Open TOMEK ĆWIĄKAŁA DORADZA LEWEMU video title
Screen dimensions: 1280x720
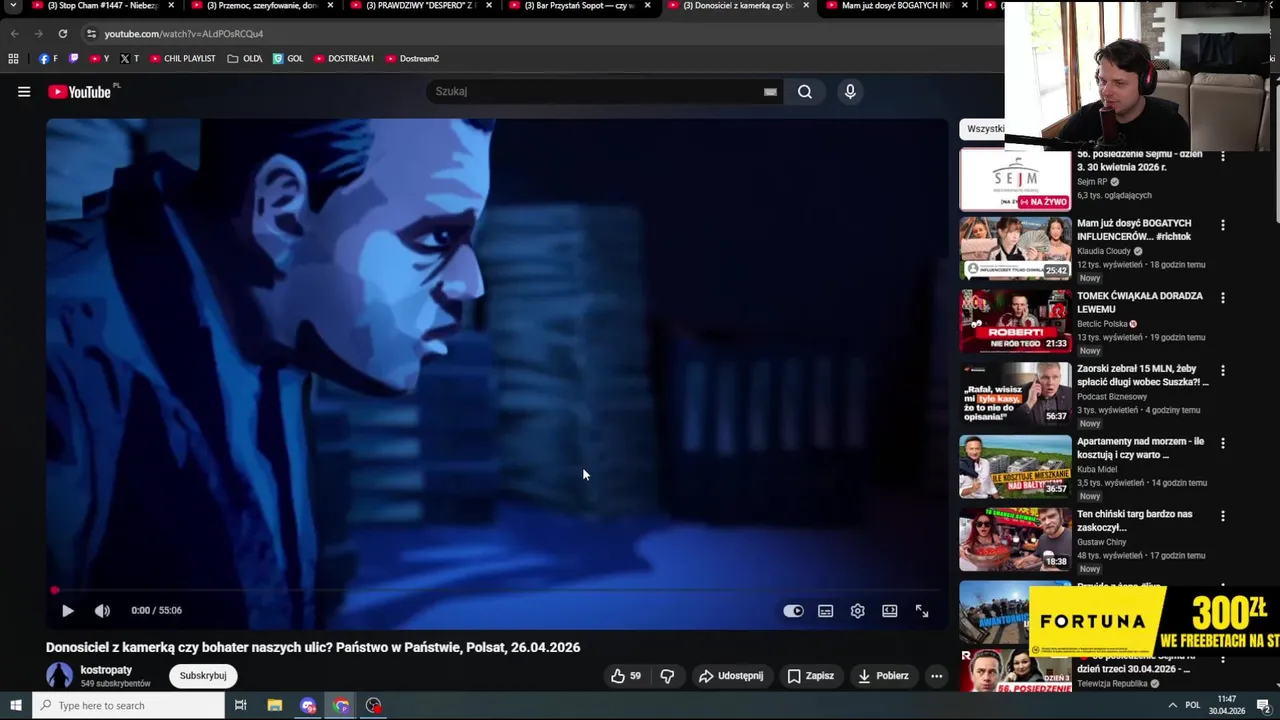click(1140, 303)
